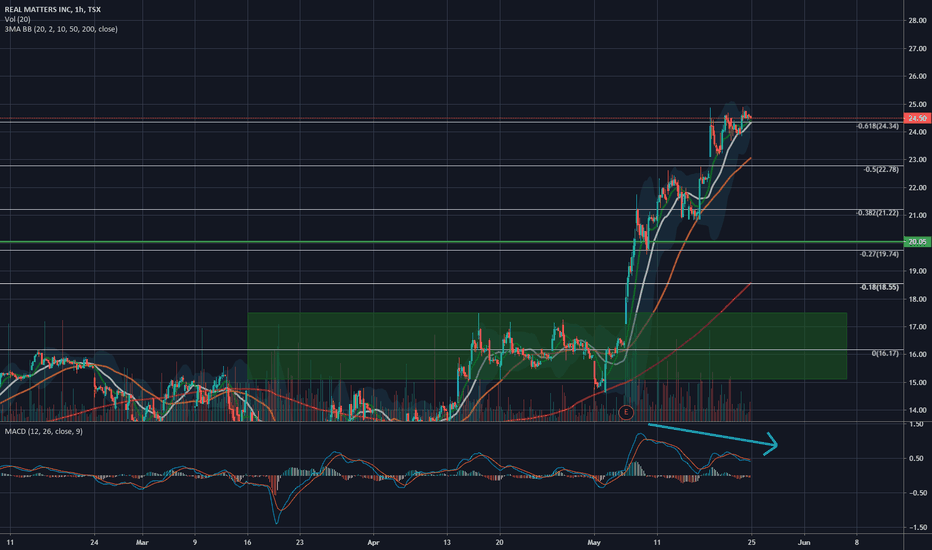Viewport: 932px width, 550px height.
Task: Click the May date on the time axis
Action: pos(594,542)
